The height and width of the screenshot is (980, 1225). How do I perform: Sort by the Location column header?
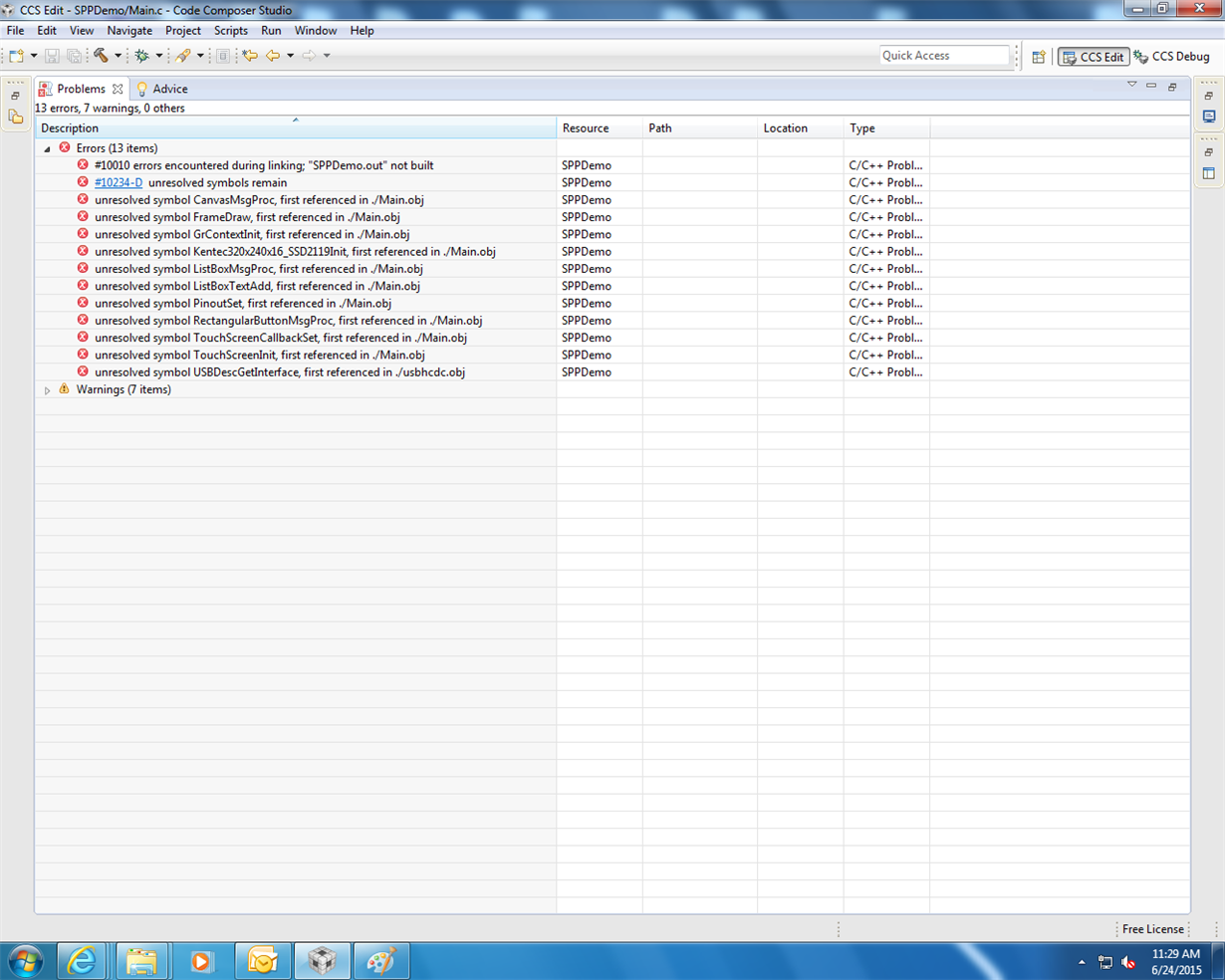(x=801, y=127)
